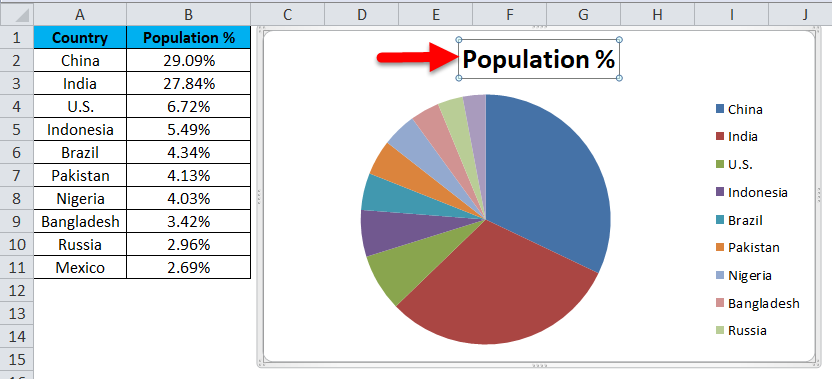Click the India legend entry
The width and height of the screenshot is (832, 379).
736,136
